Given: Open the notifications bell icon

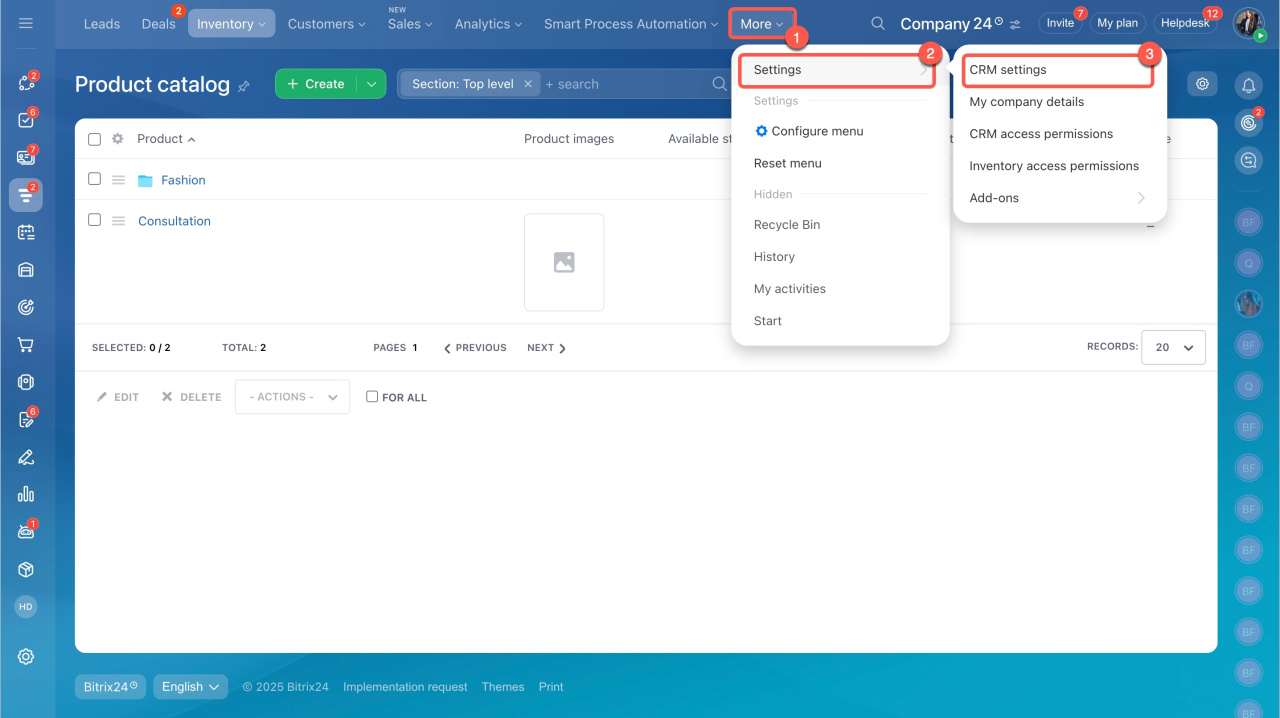Looking at the screenshot, I should 1248,85.
